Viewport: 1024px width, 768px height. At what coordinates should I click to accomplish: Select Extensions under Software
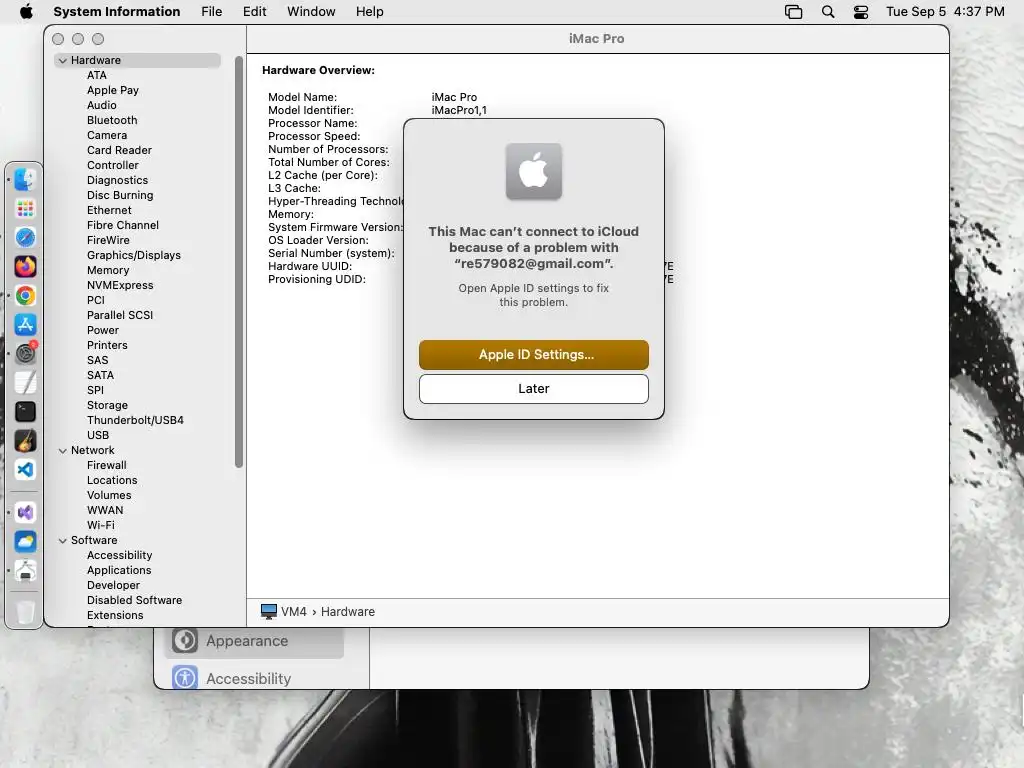click(x=115, y=616)
